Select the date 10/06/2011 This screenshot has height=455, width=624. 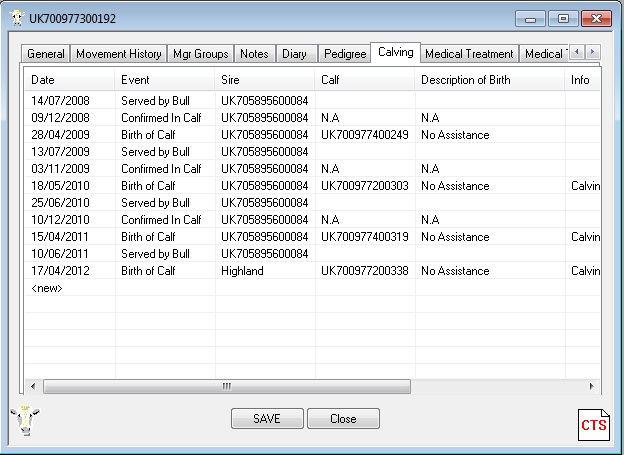tap(60, 254)
